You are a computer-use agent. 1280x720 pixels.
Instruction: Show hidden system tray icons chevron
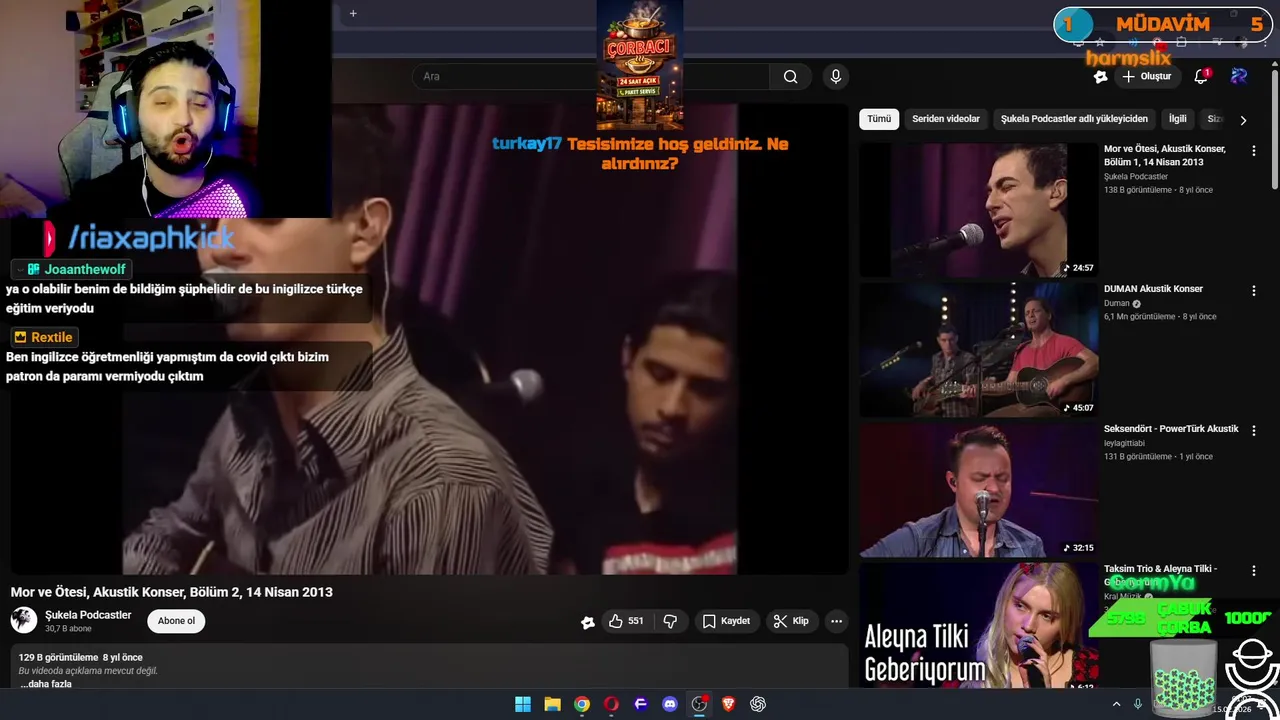[1116, 704]
